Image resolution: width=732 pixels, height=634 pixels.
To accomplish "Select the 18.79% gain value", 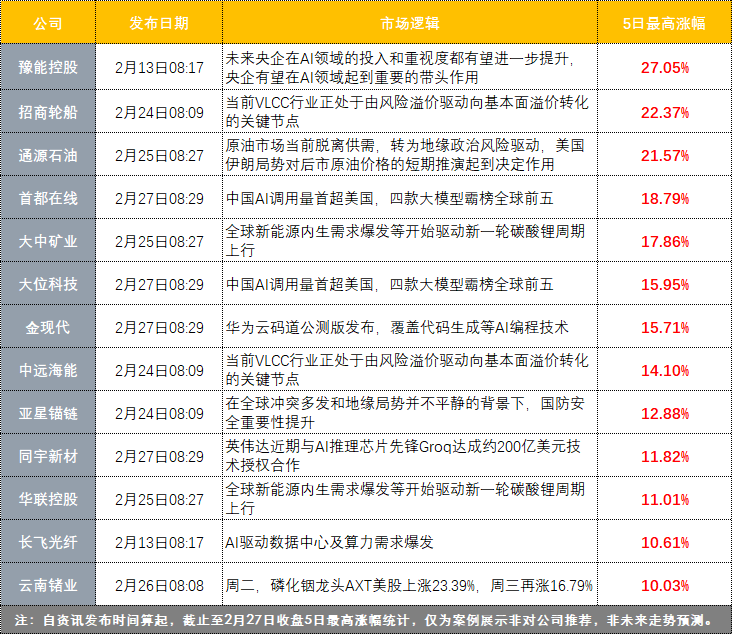I will tap(664, 199).
